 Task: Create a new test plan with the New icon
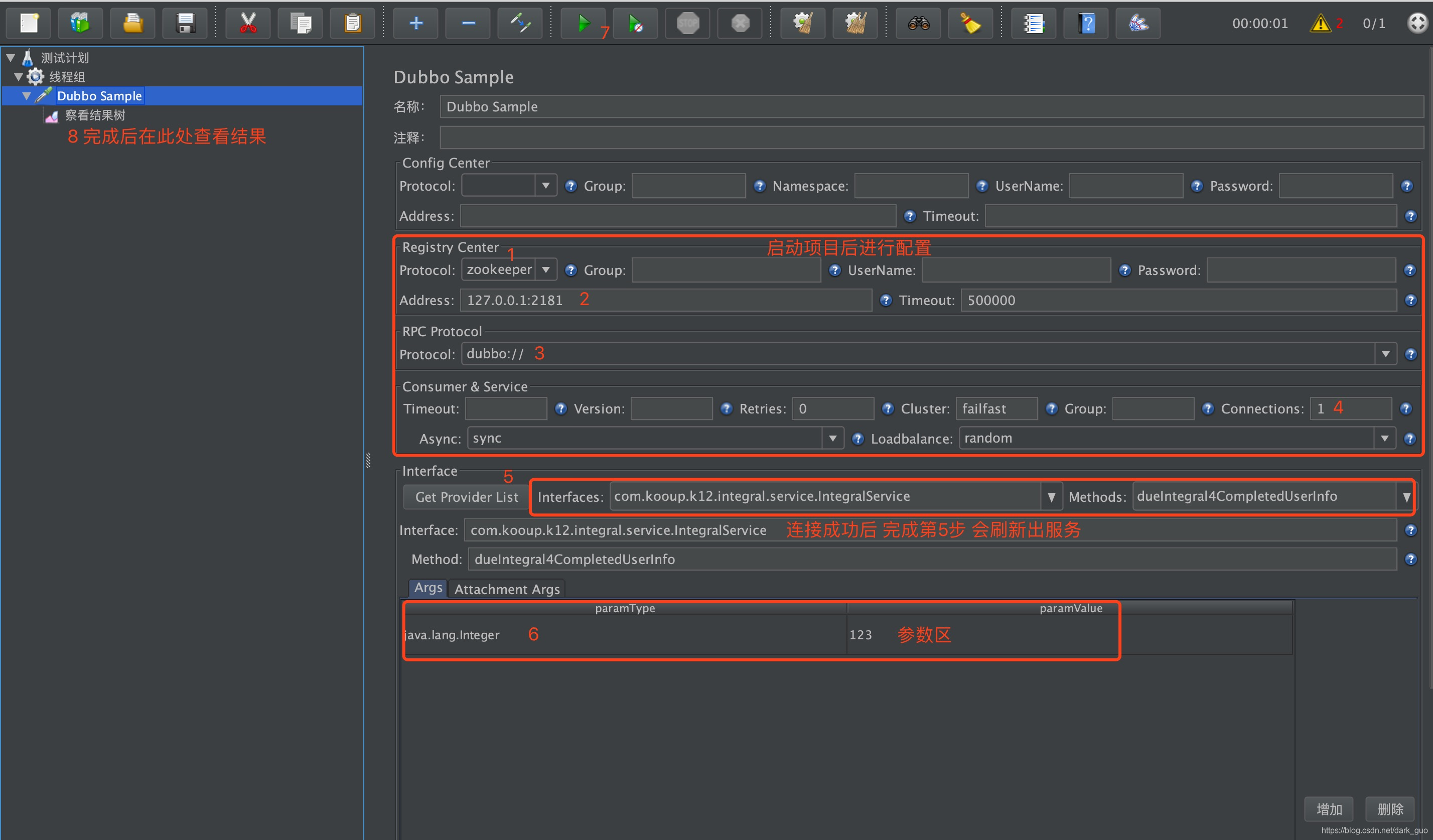(29, 23)
